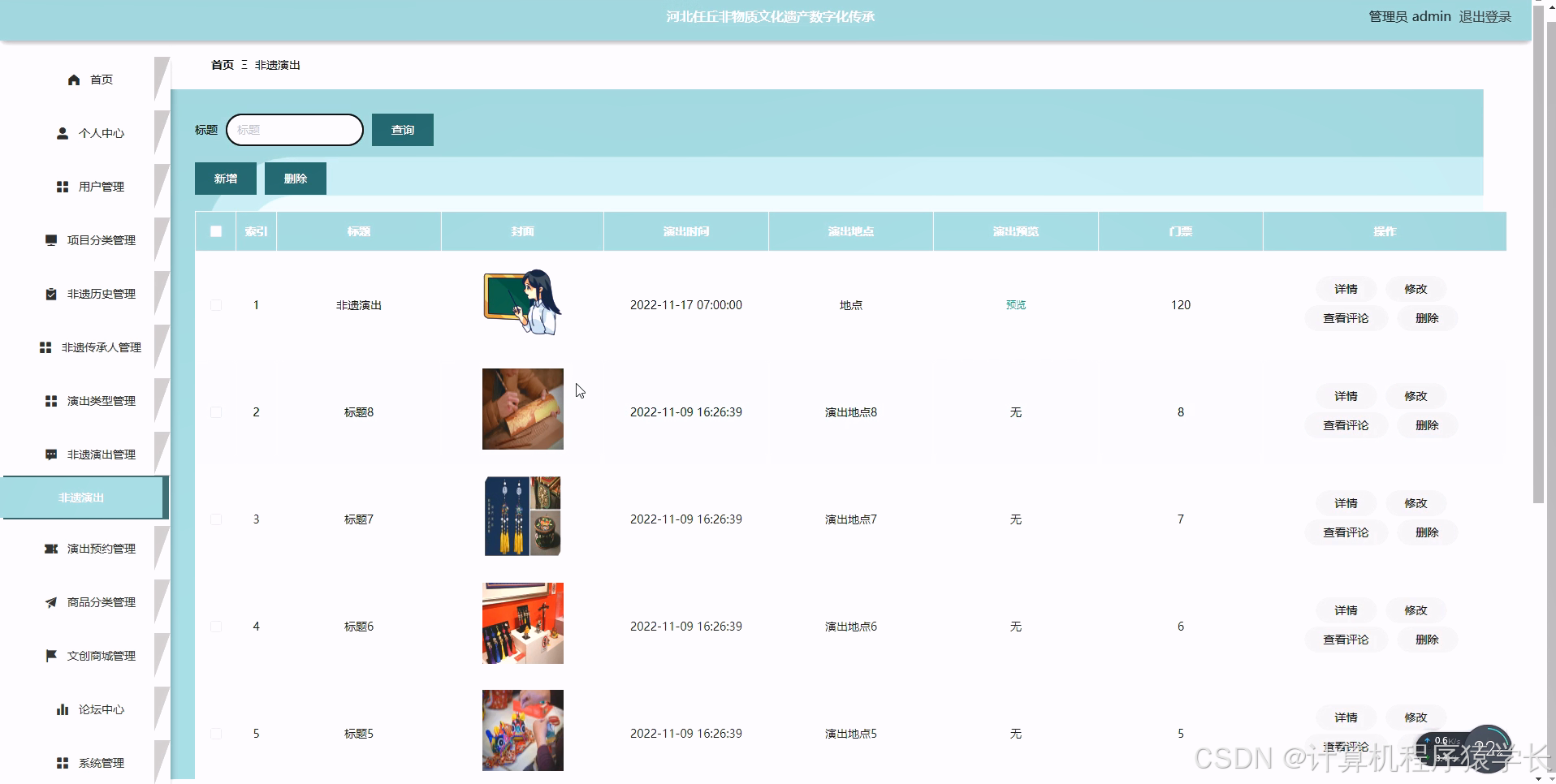Image resolution: width=1556 pixels, height=784 pixels.
Task: Open 详情 for the 标题8 row
Action: point(1346,396)
